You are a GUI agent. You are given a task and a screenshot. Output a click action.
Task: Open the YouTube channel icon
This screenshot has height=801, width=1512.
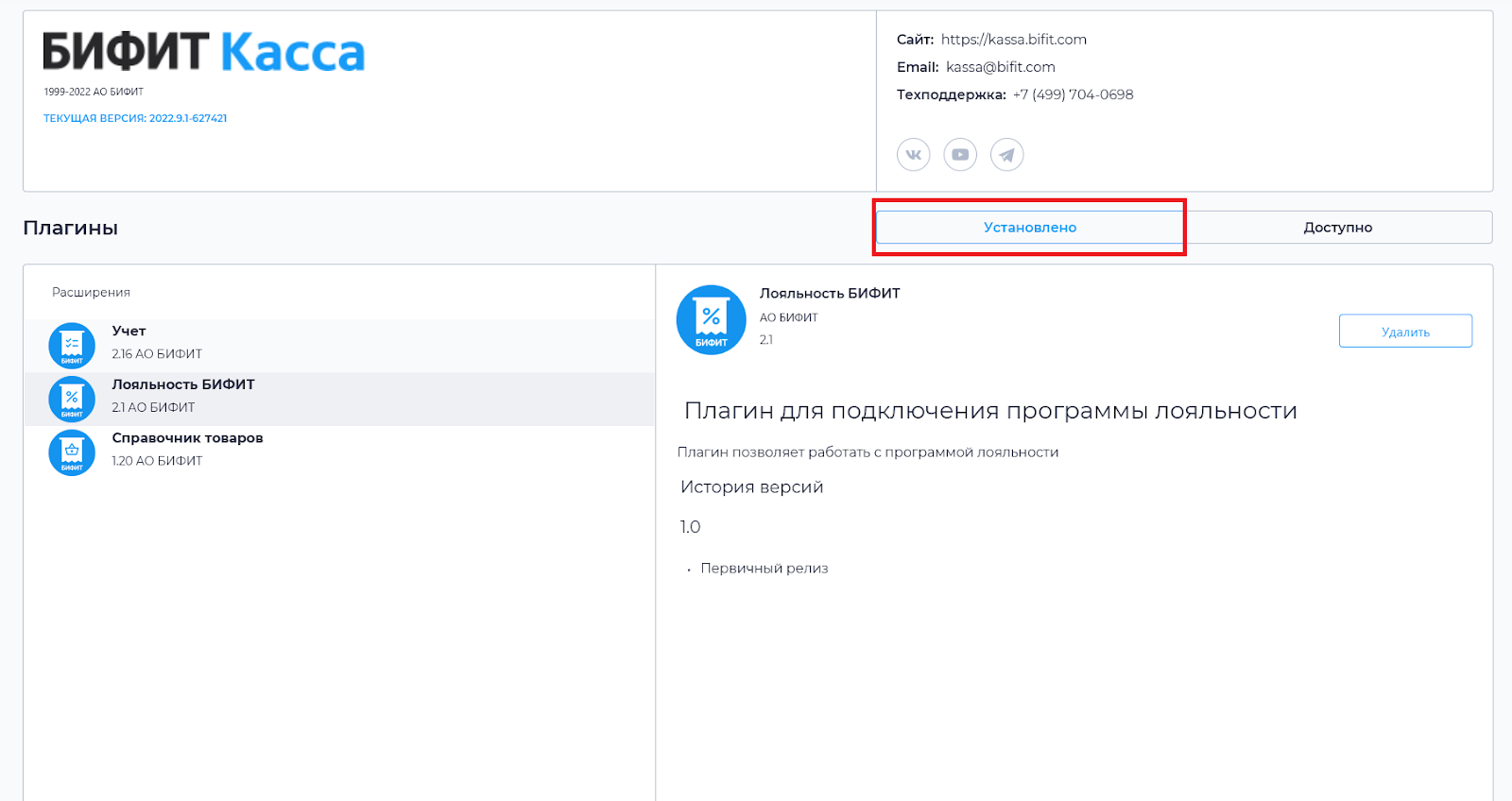[x=960, y=155]
